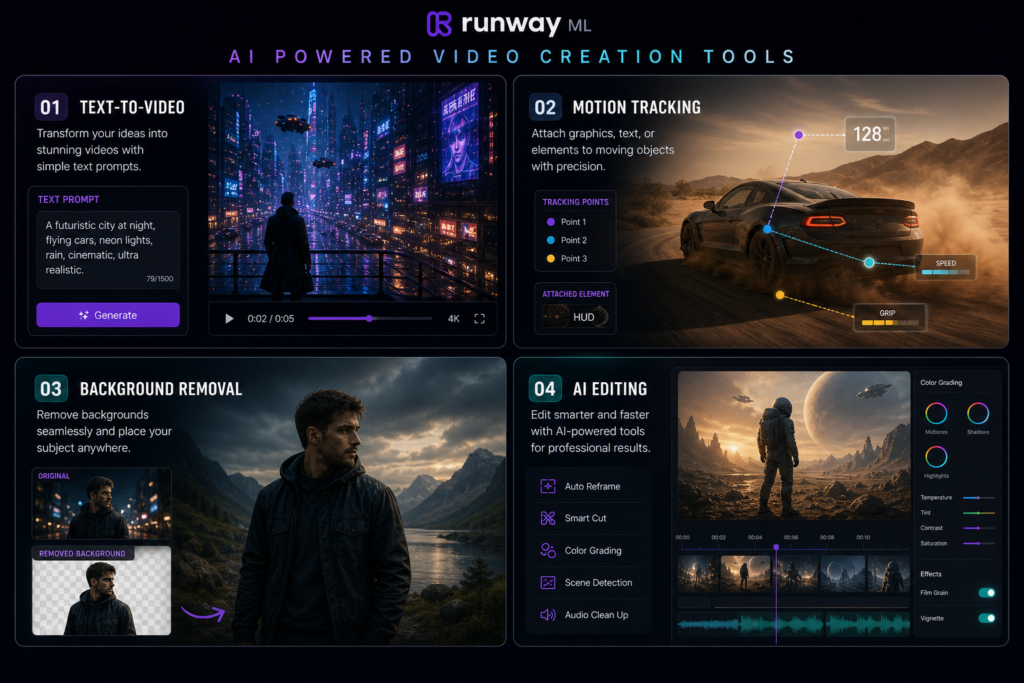Screen dimensions: 1024x683
Task: Toggle the Vignette effect switch
Action: (987, 618)
